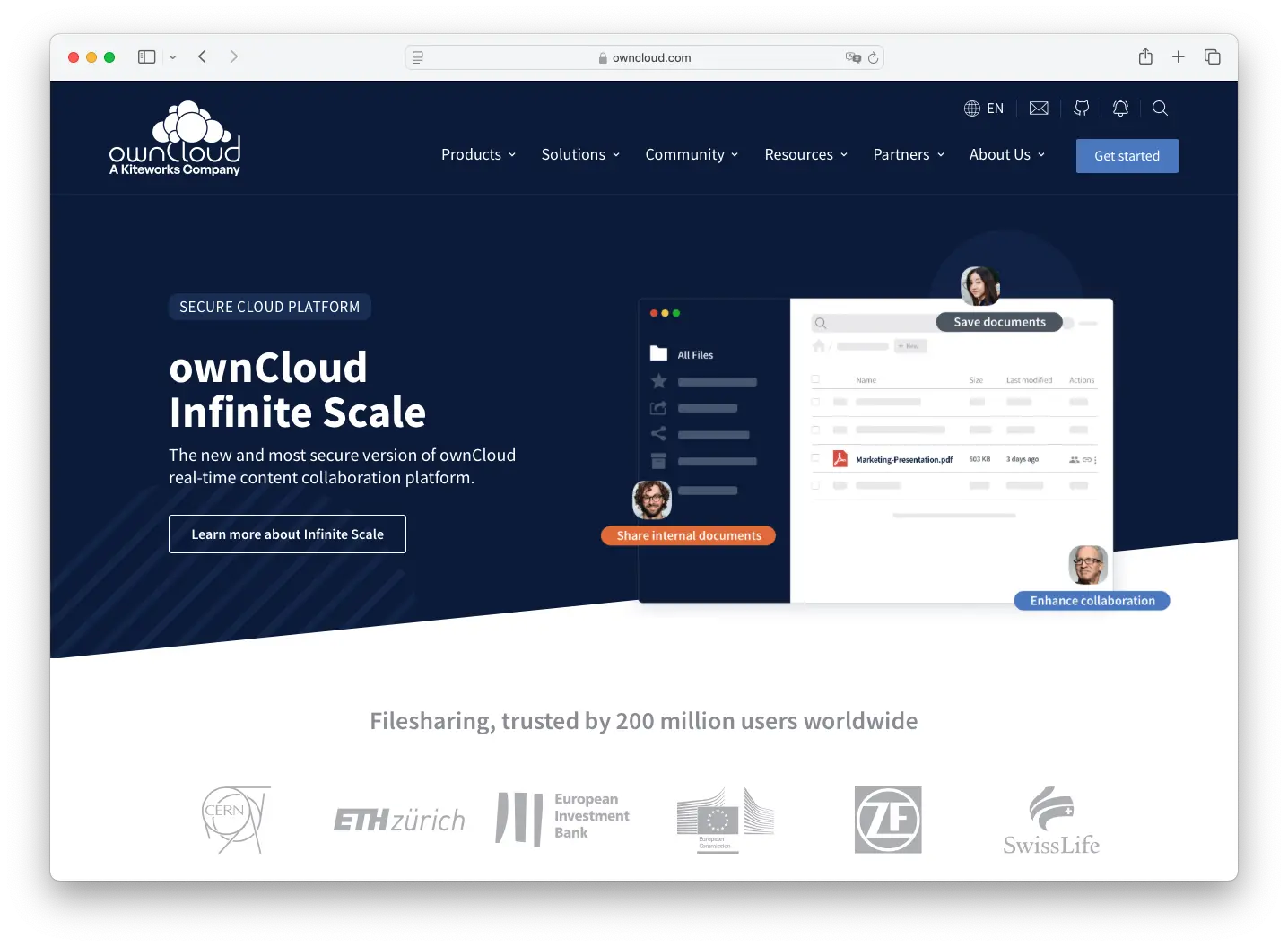
Task: Toggle the select-all checkbox above the file list
Action: click(815, 379)
